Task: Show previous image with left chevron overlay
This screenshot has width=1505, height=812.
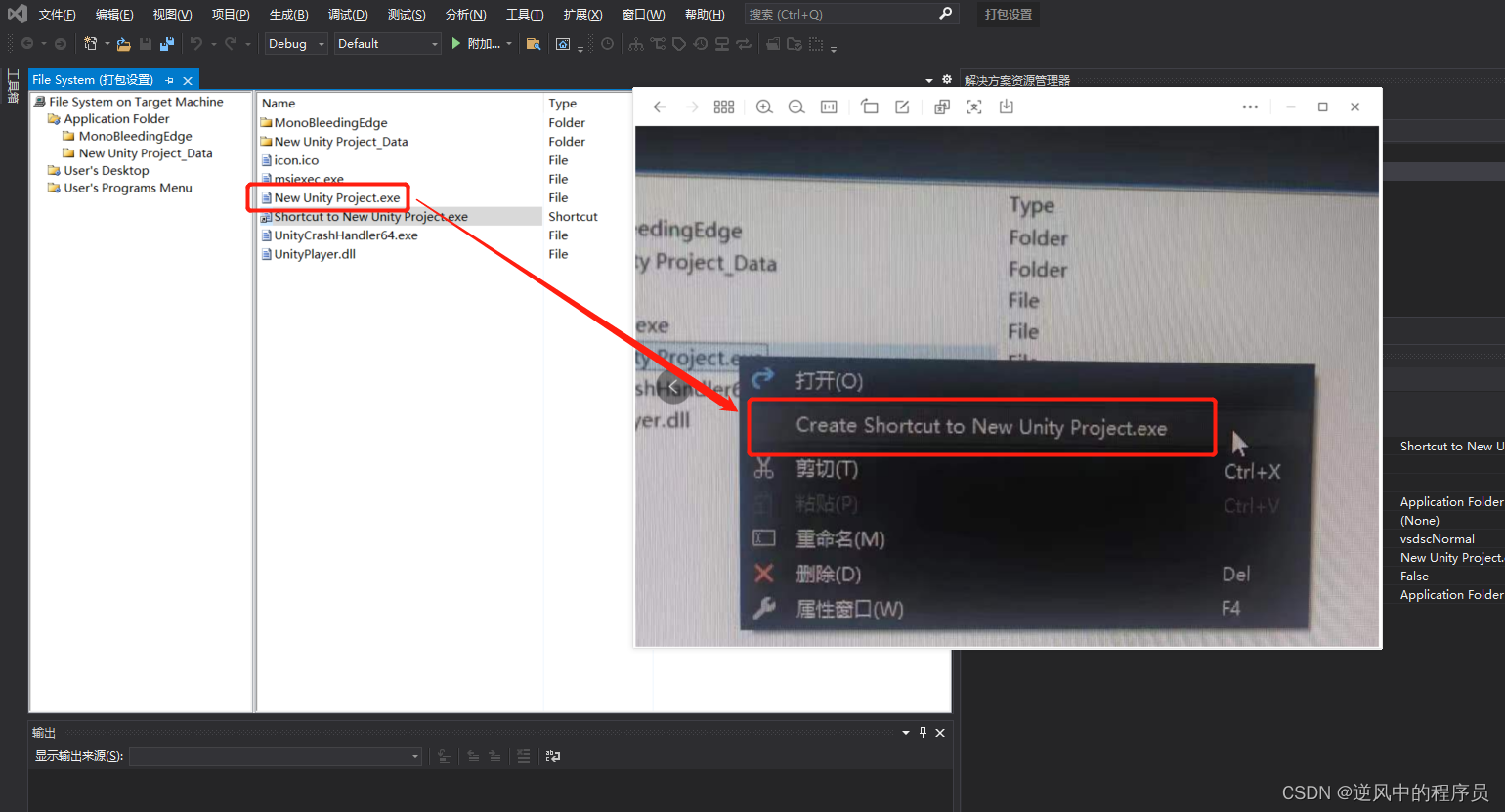Action: [x=672, y=387]
